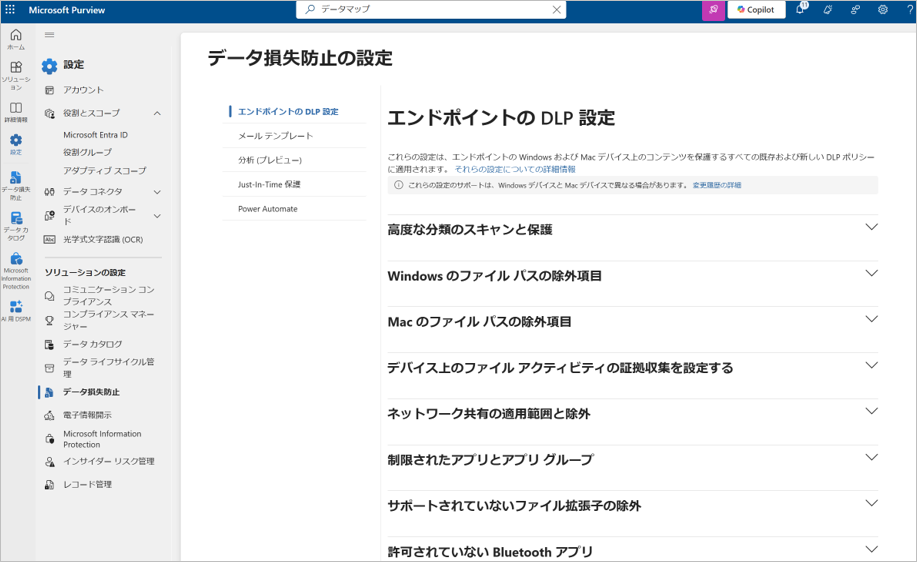This screenshot has height=562, width=917.
Task: Open the connected people icon in header
Action: (x=855, y=9)
